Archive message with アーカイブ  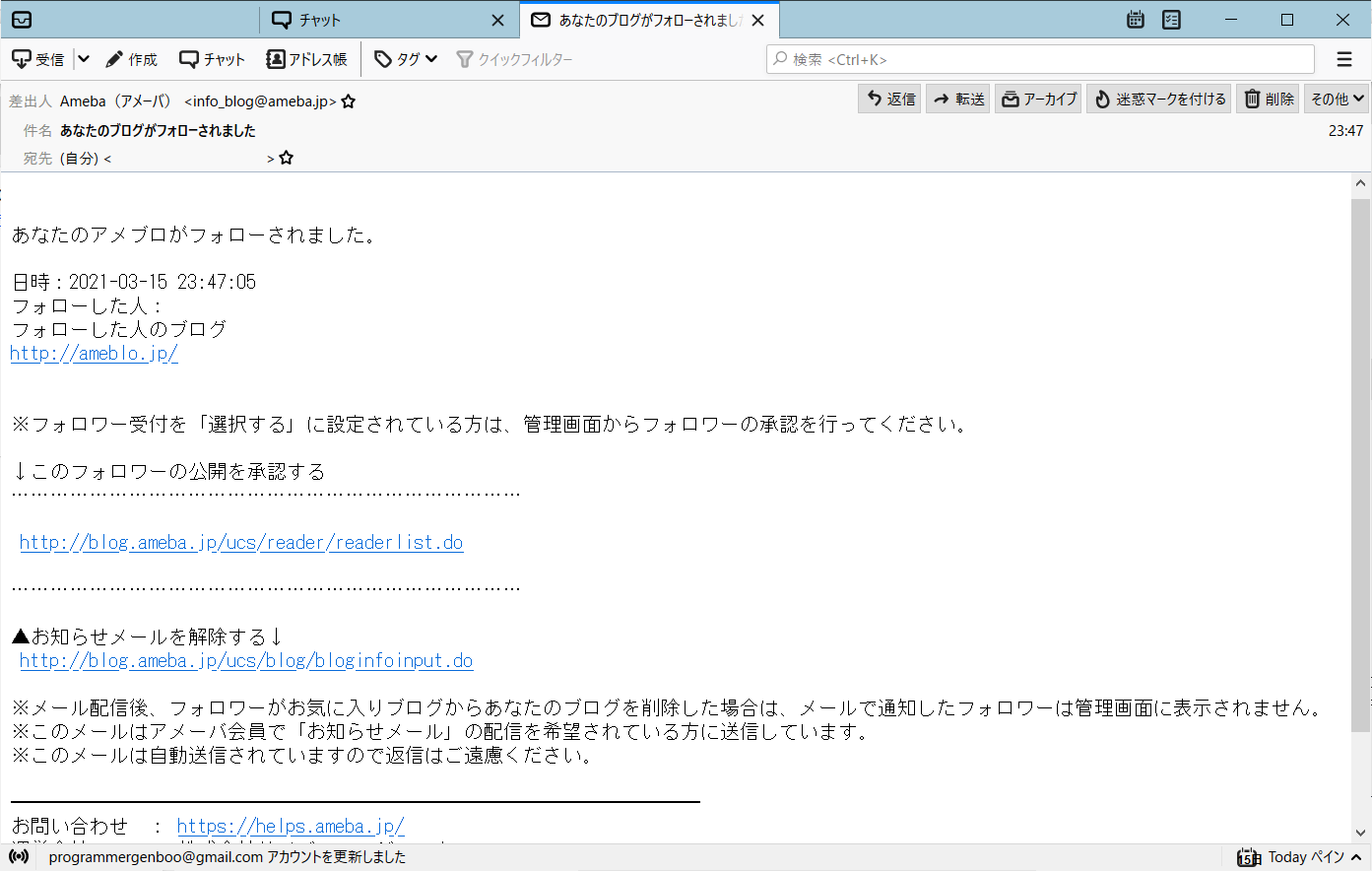click(1039, 99)
